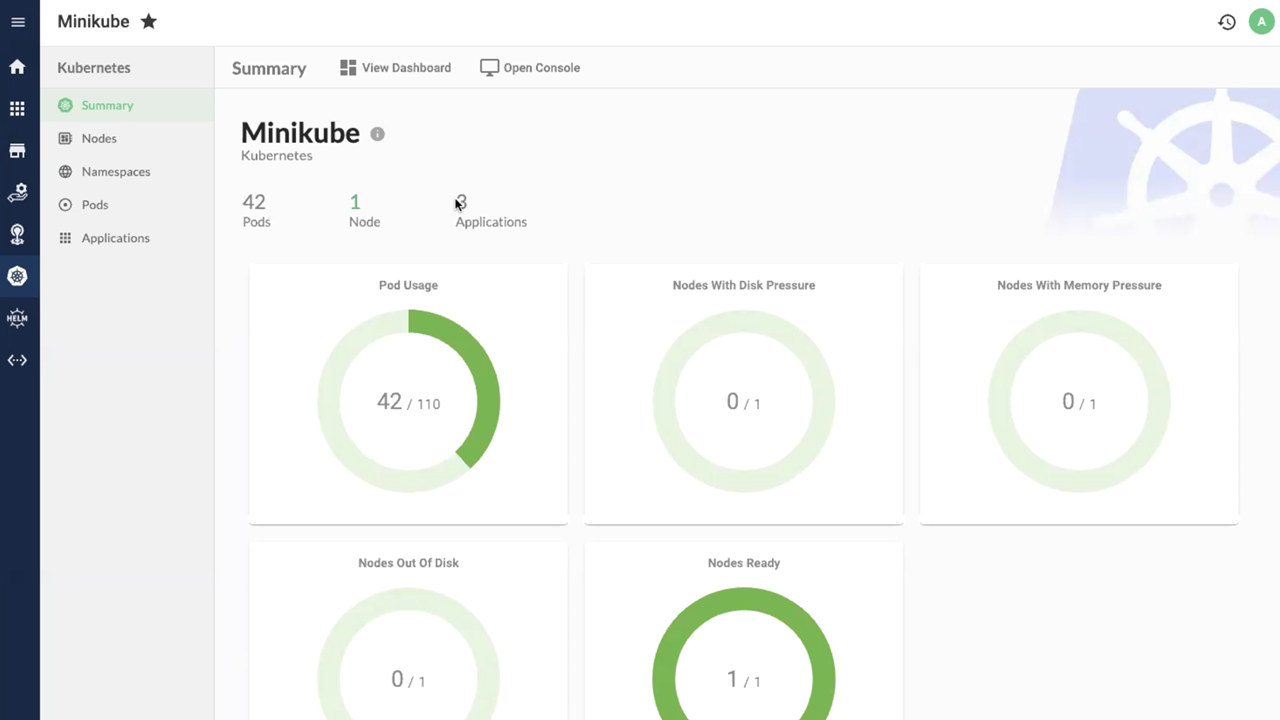The height and width of the screenshot is (720, 1280).
Task: Click the 1 Node count link
Action: [364, 210]
